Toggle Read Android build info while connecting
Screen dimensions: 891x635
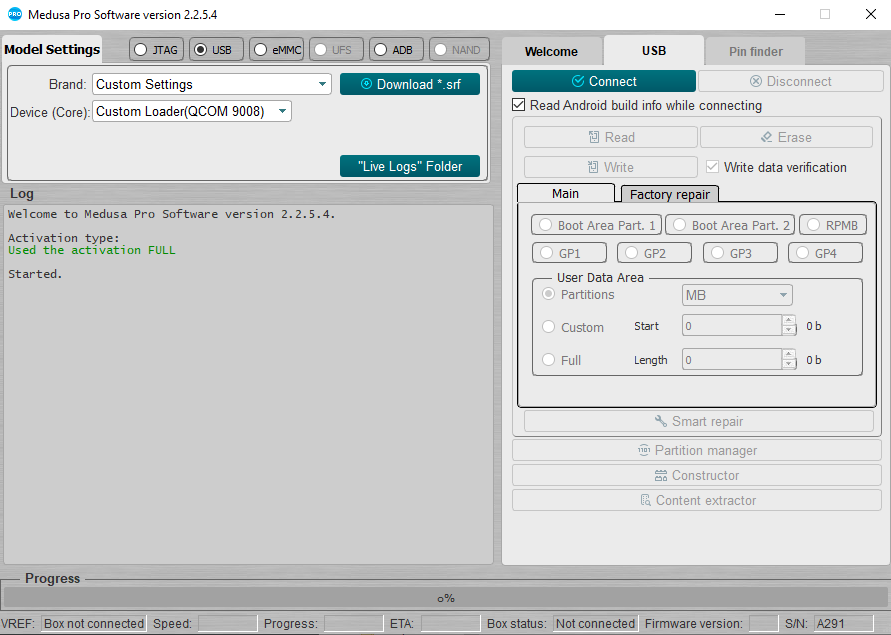518,105
